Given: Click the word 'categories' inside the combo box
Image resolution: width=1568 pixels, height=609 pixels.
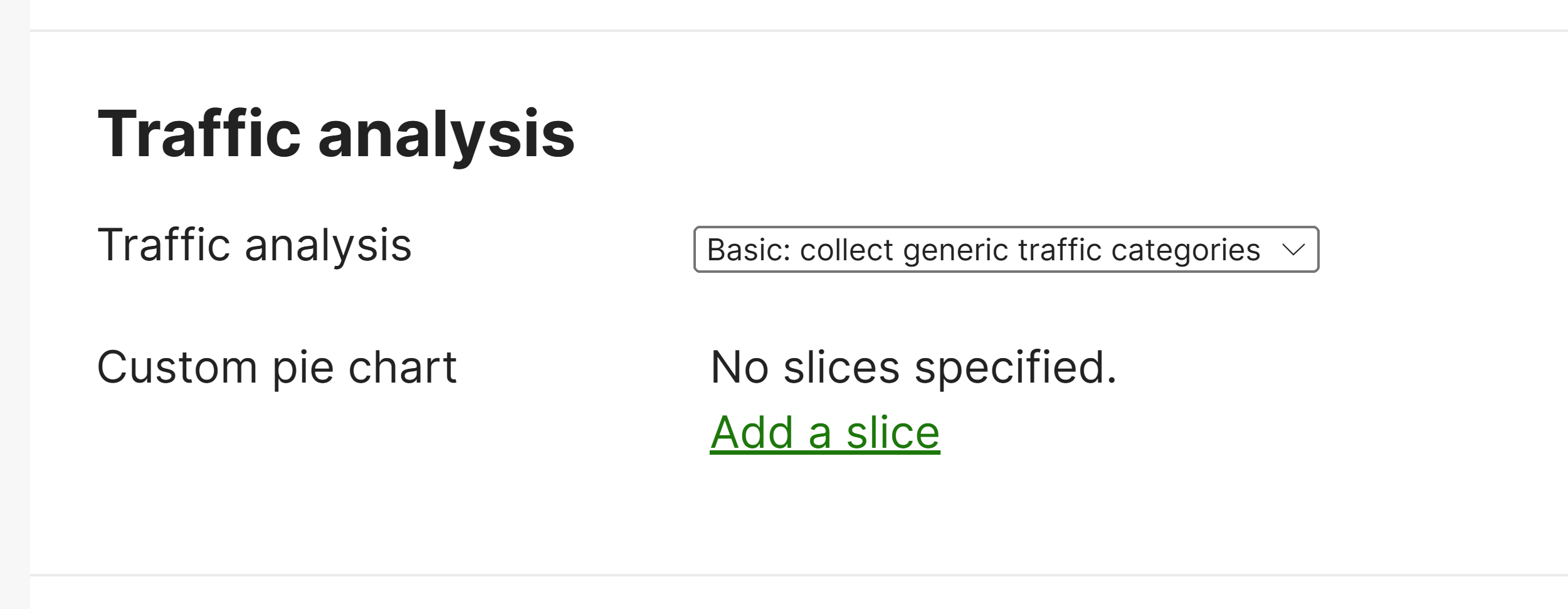Looking at the screenshot, I should [1186, 251].
